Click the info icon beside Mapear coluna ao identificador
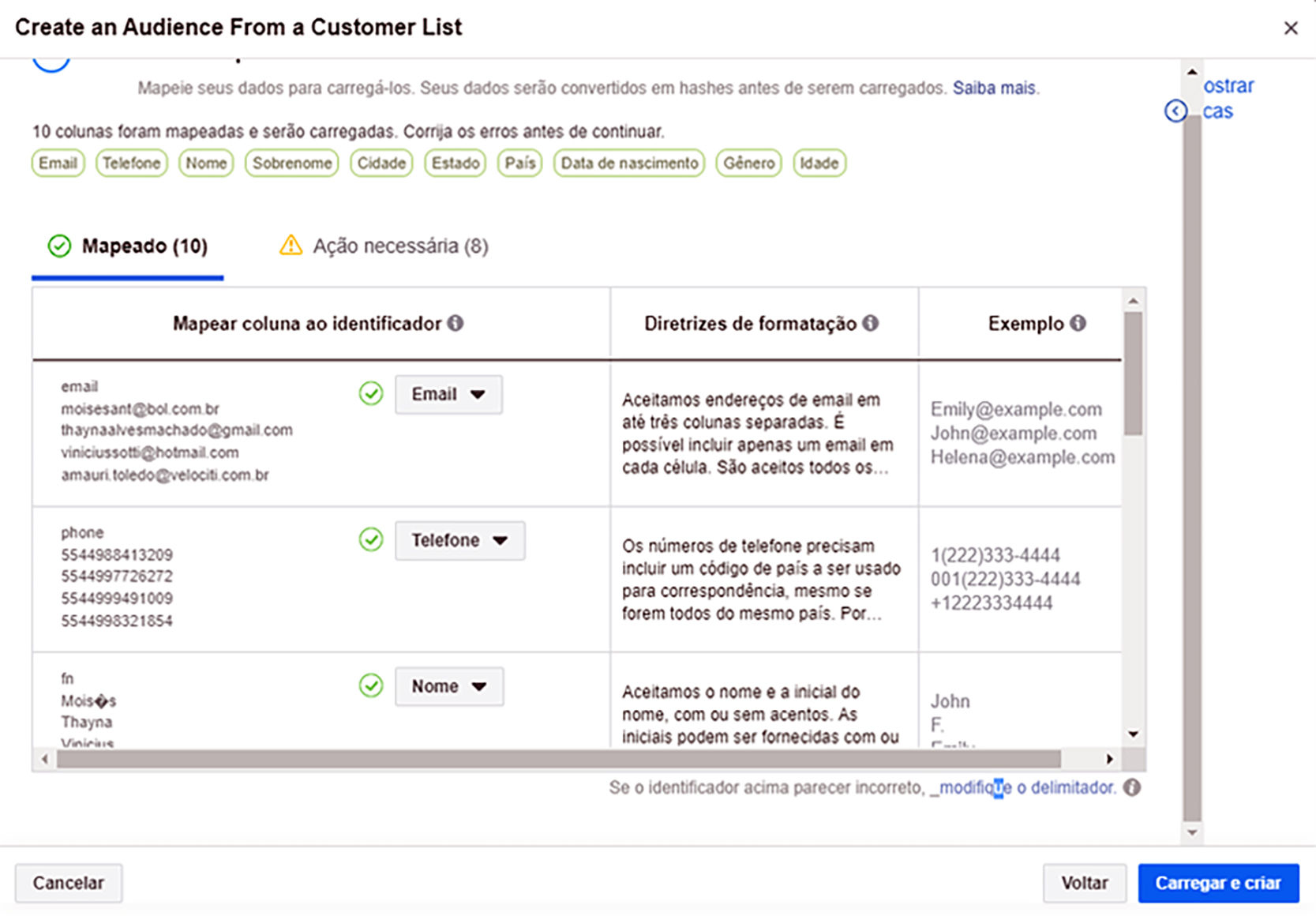The width and height of the screenshot is (1316, 916). 456,323
